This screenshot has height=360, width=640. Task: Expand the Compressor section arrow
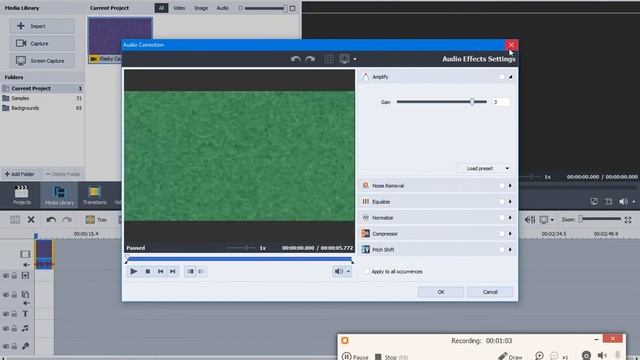[x=510, y=233]
